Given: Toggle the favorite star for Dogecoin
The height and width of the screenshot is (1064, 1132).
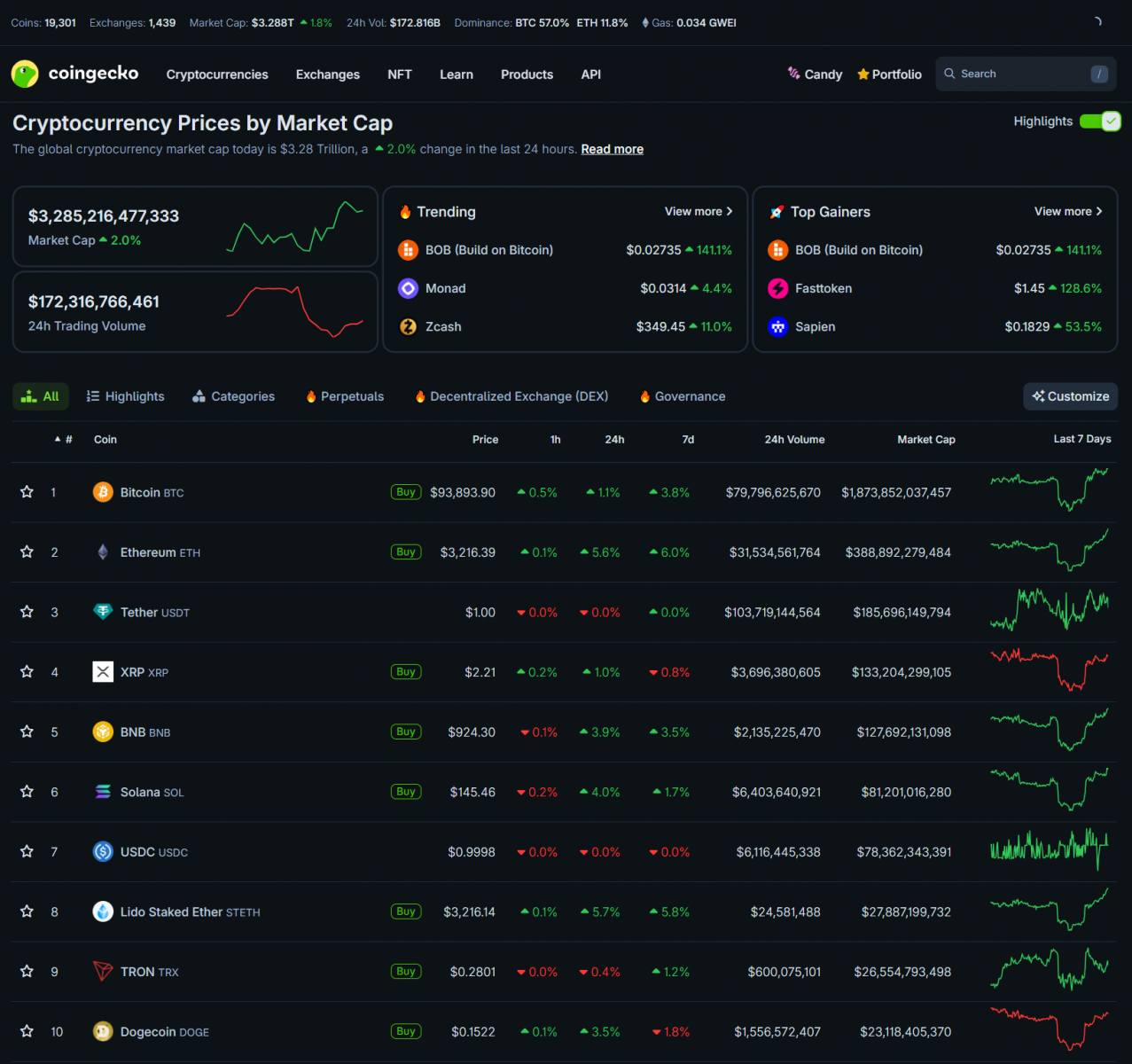Looking at the screenshot, I should (27, 1031).
